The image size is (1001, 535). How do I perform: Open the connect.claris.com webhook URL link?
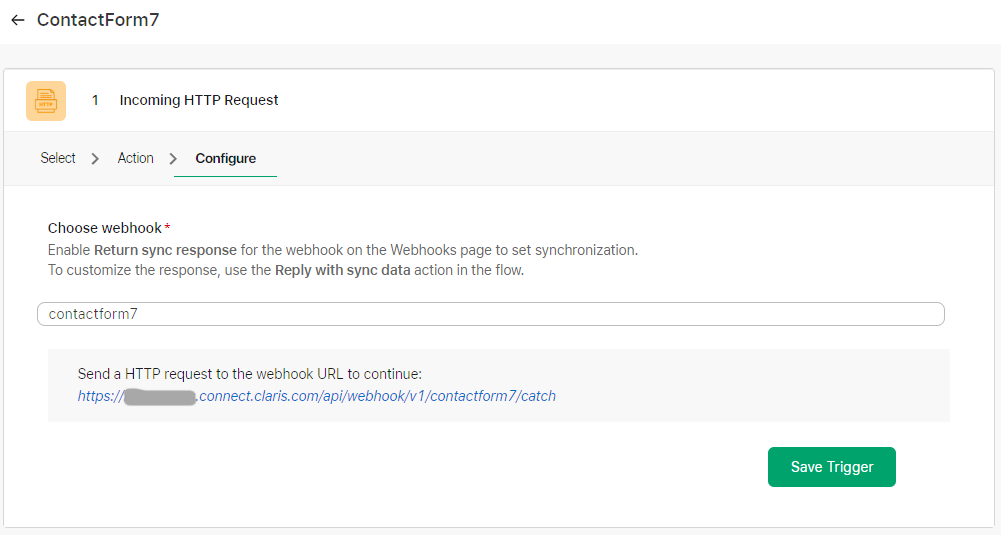317,396
